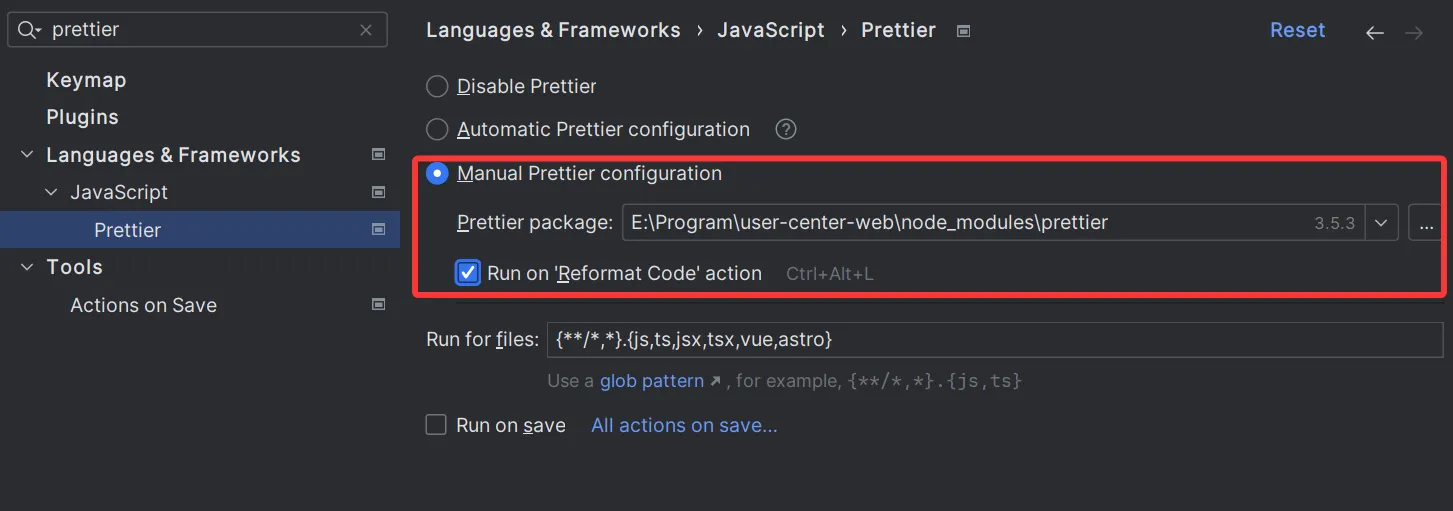Click the back arrow in settings header
1453x511 pixels.
pos(1375,32)
